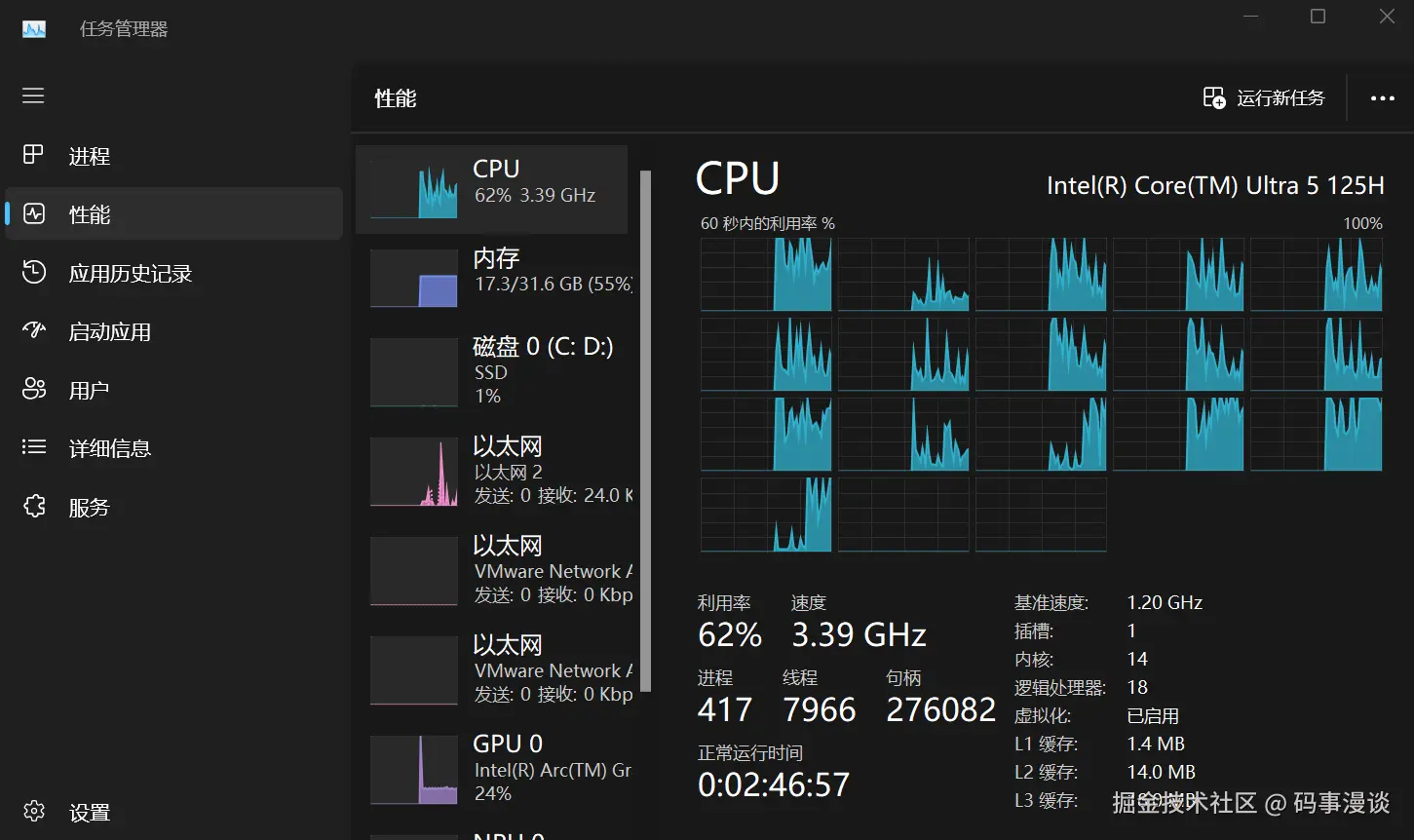Screen dimensions: 1414x840
Task: Open 应用历史记录 history icon
Action: click(x=34, y=273)
